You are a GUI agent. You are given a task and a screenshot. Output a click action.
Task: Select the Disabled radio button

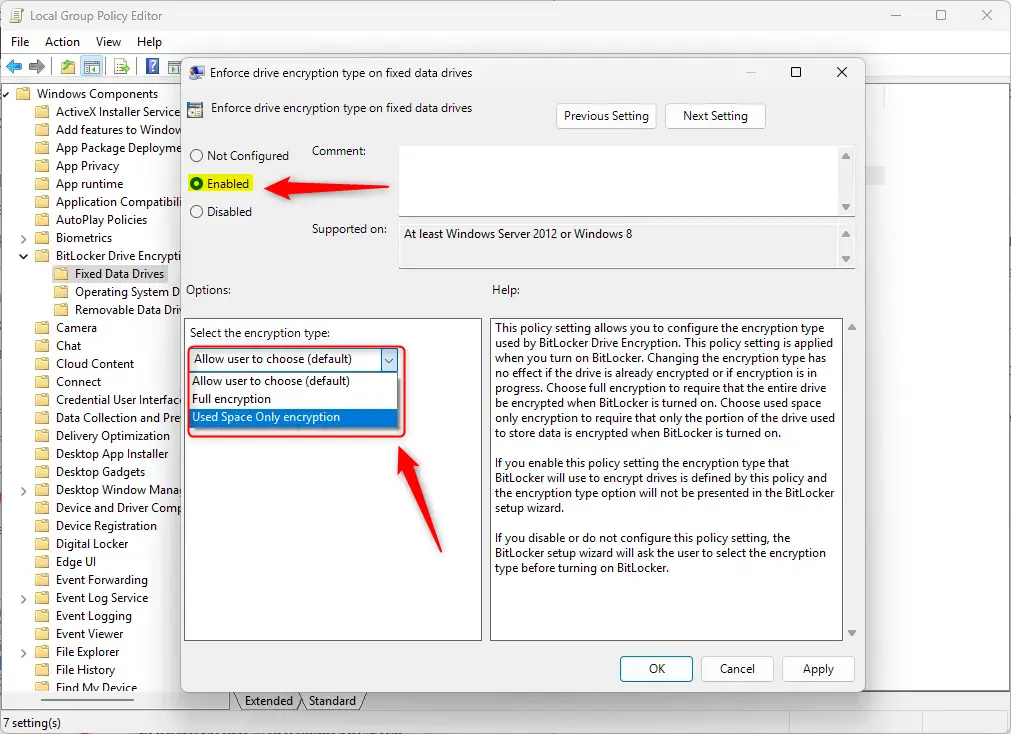pyautogui.click(x=197, y=212)
